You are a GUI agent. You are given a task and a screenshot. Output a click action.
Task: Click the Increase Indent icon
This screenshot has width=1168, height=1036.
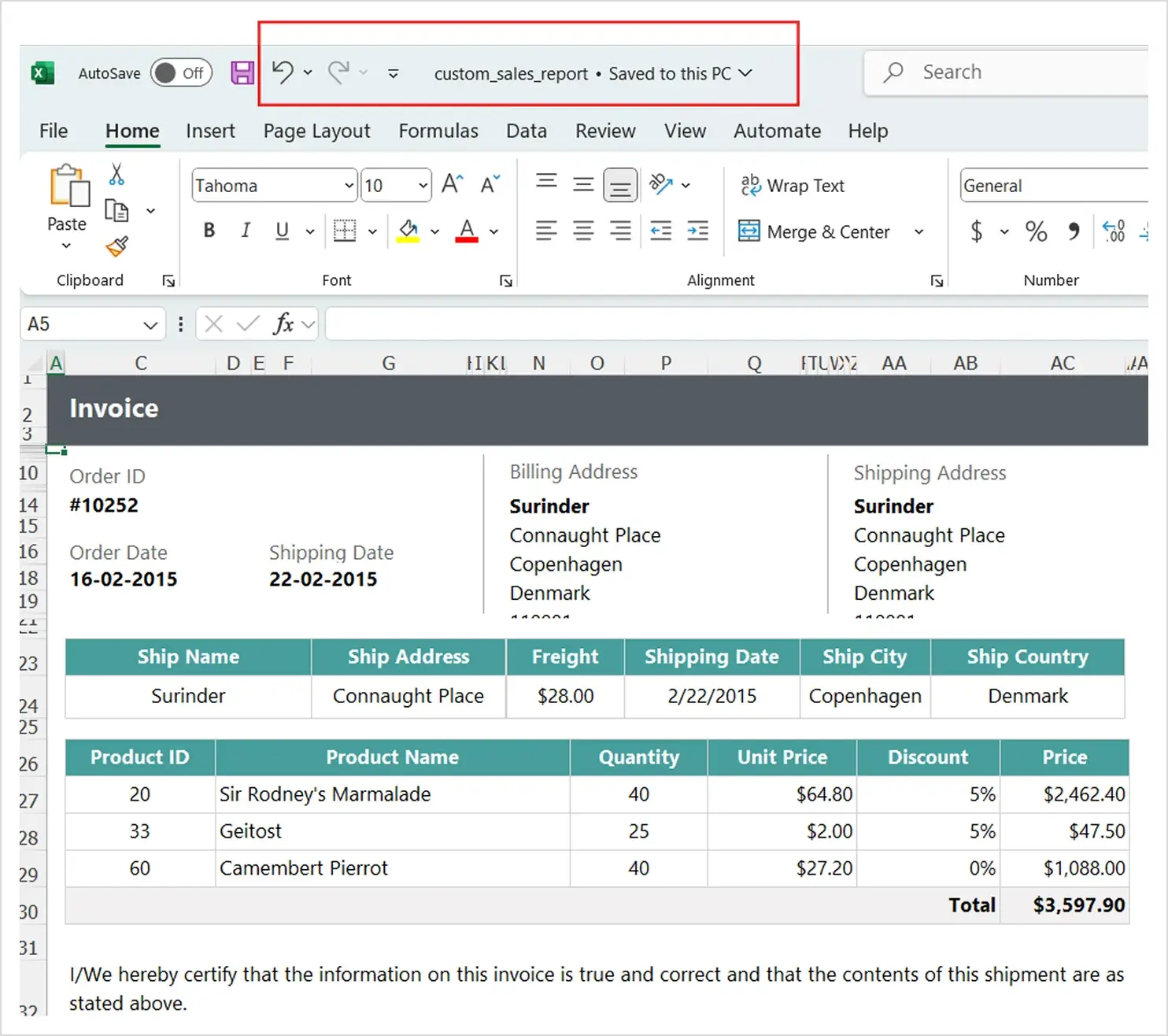(x=698, y=231)
